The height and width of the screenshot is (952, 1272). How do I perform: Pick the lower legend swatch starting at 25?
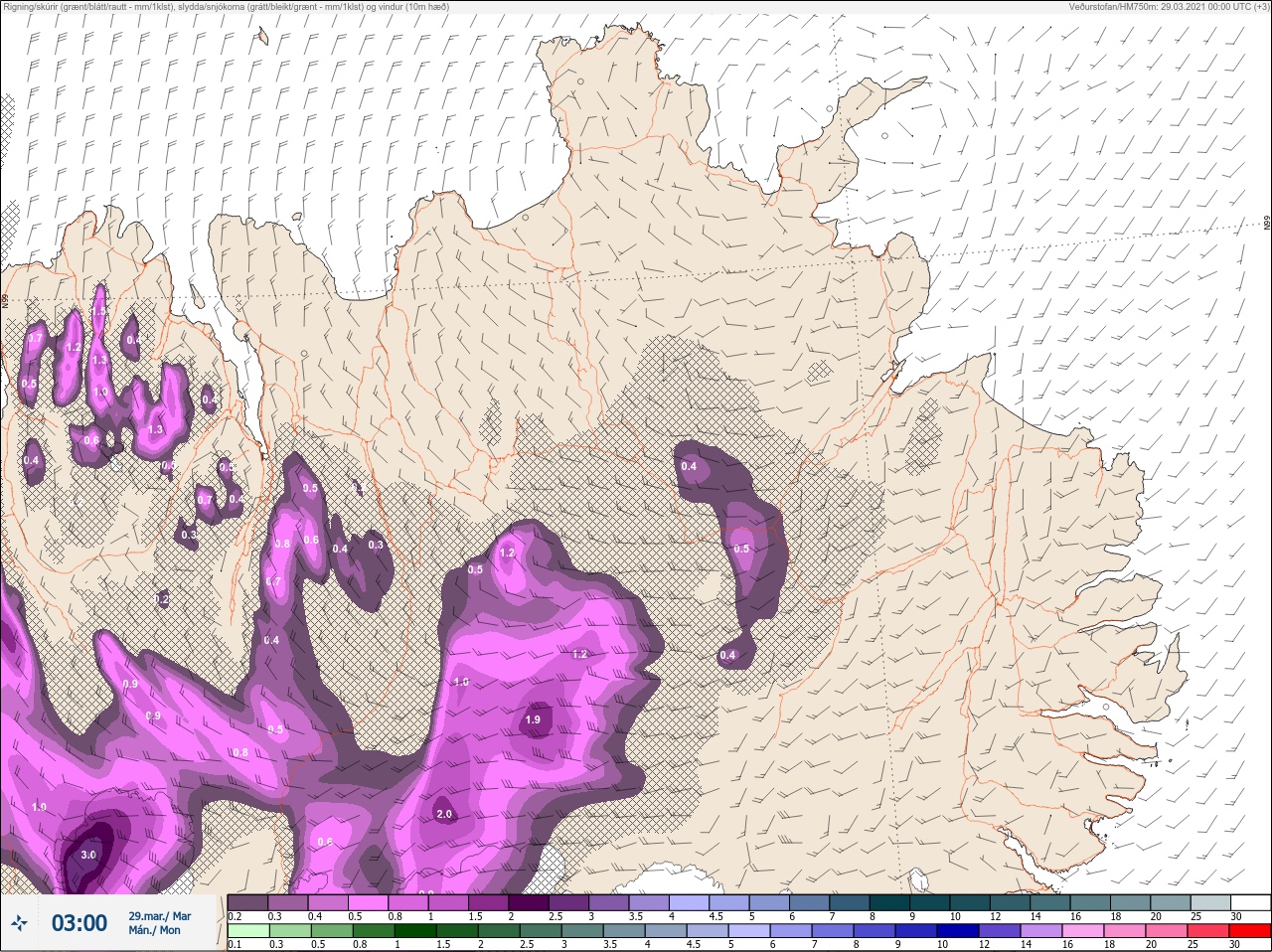pyautogui.click(x=1207, y=931)
